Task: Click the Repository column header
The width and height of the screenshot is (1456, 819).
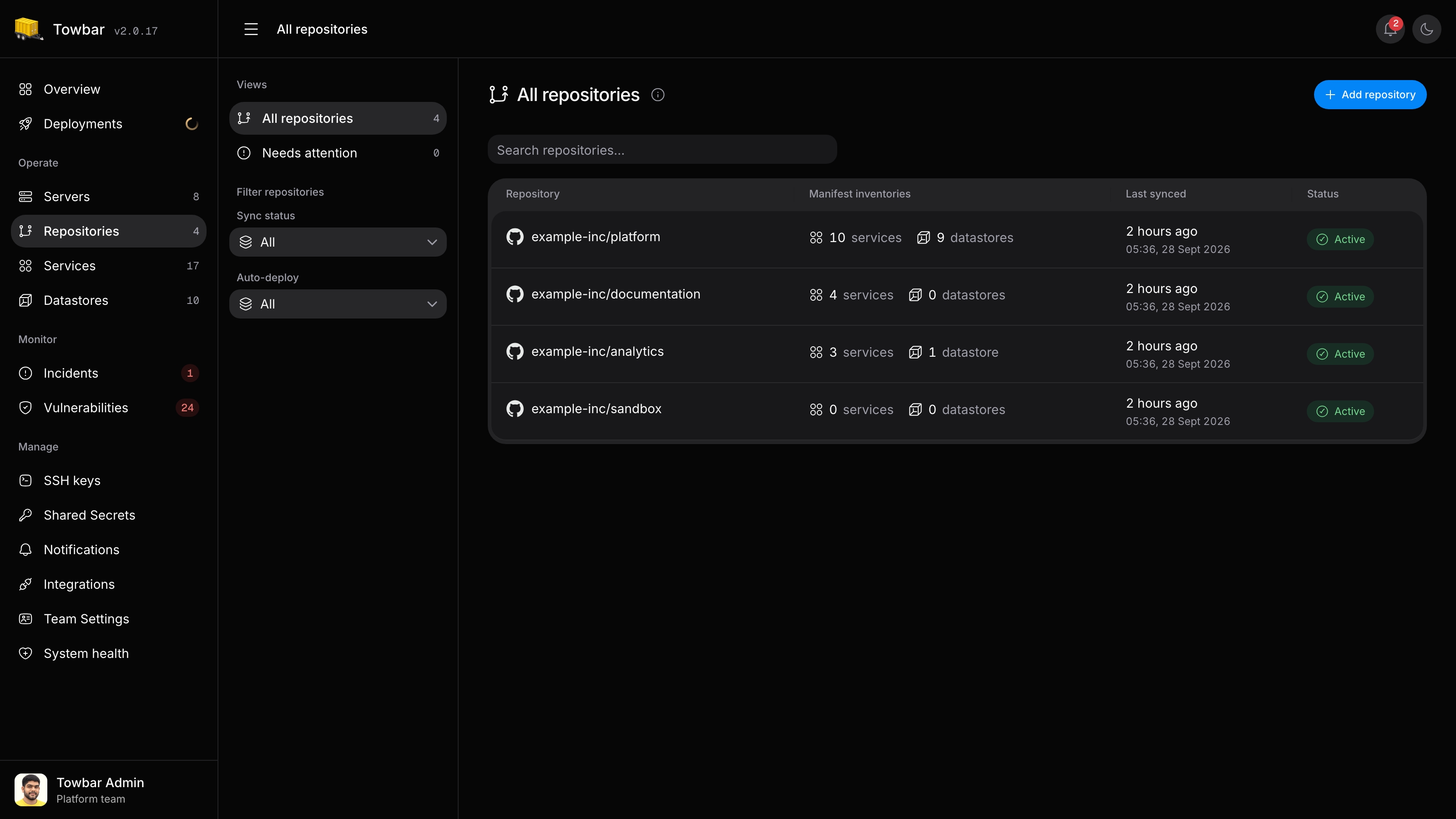Action: [x=532, y=194]
